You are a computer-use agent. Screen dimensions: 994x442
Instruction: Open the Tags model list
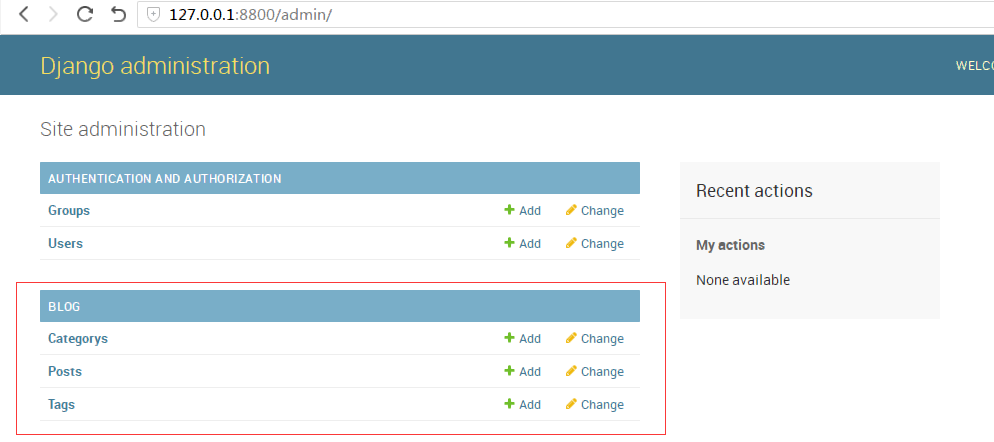click(61, 405)
